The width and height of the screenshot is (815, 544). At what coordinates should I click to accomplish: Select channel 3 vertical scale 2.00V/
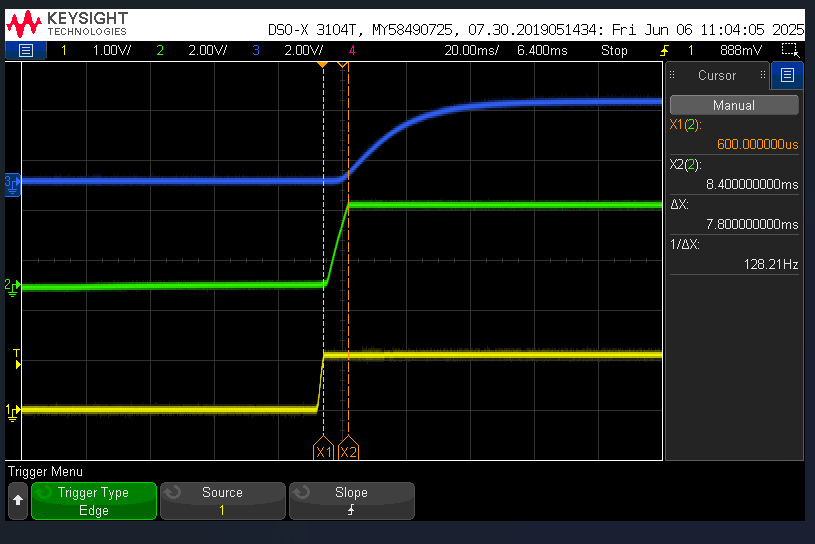pos(304,50)
